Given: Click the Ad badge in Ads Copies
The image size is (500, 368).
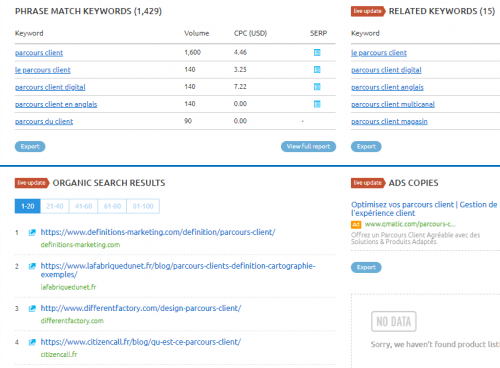Looking at the screenshot, I should click(x=356, y=224).
